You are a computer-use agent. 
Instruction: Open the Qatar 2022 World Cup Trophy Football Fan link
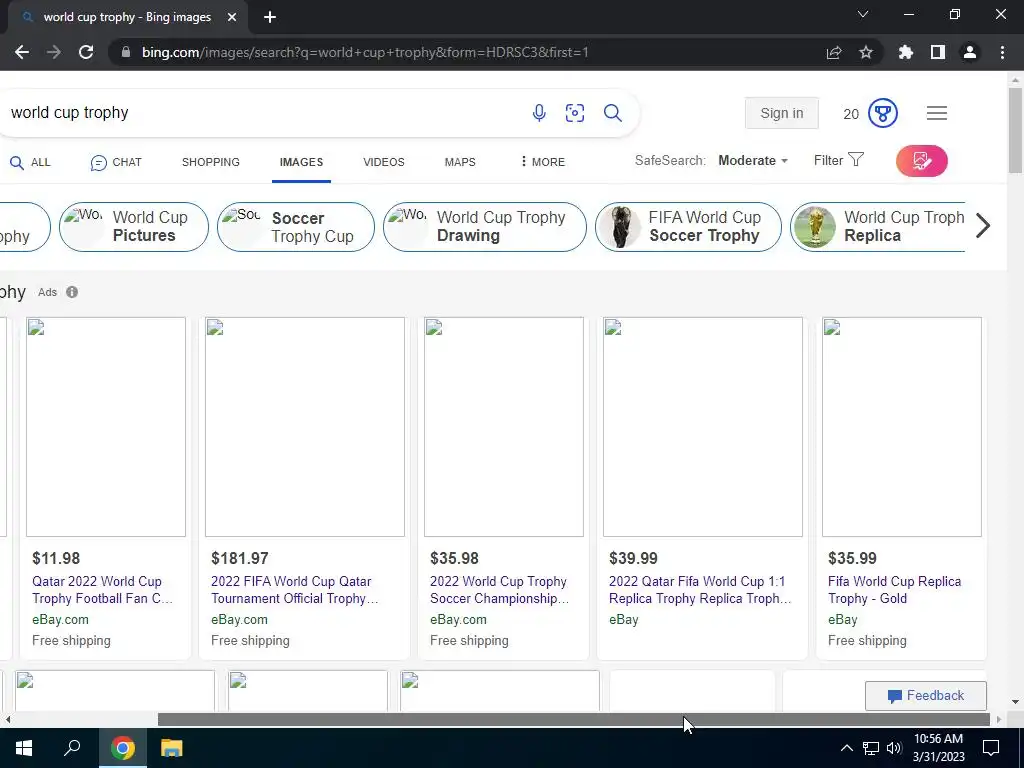click(x=103, y=590)
